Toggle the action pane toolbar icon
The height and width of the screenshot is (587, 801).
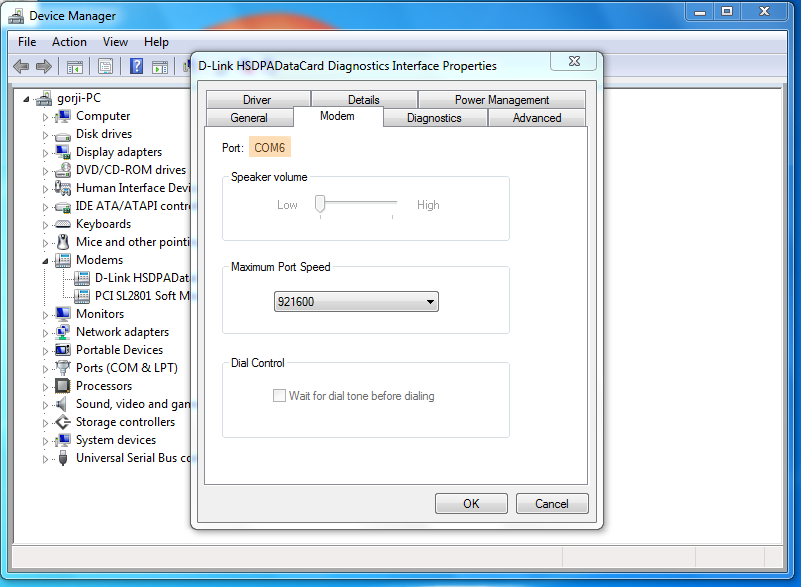[x=160, y=66]
